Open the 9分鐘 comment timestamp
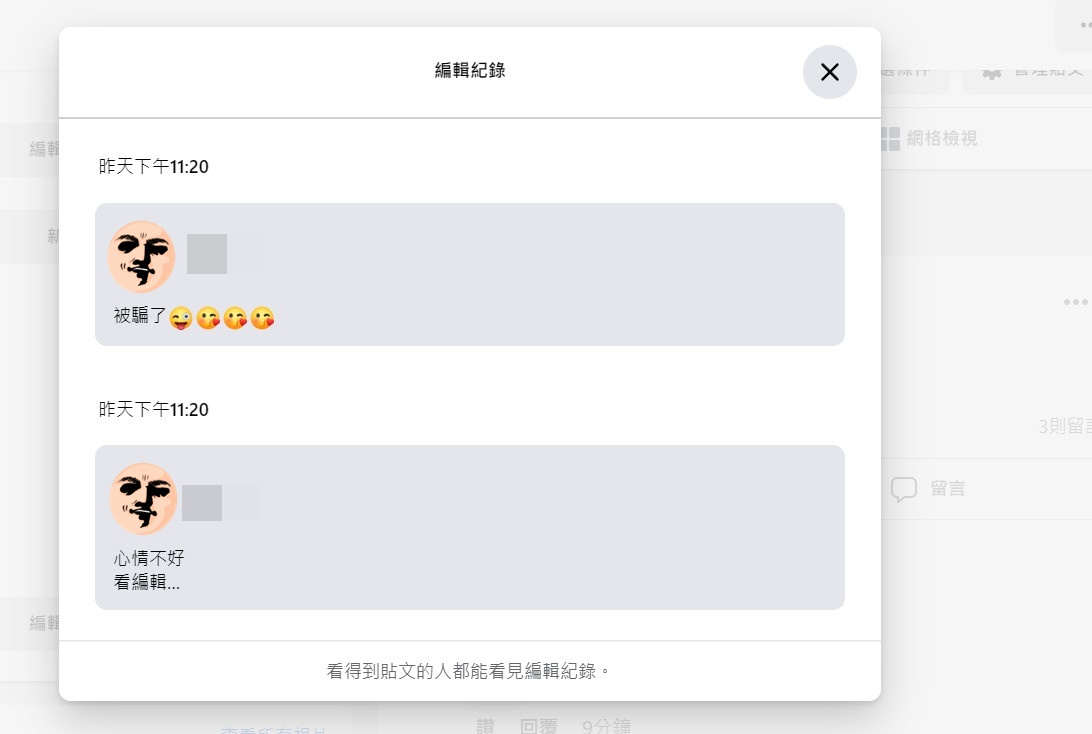Screen dimensions: 1092x734 click(x=606, y=726)
